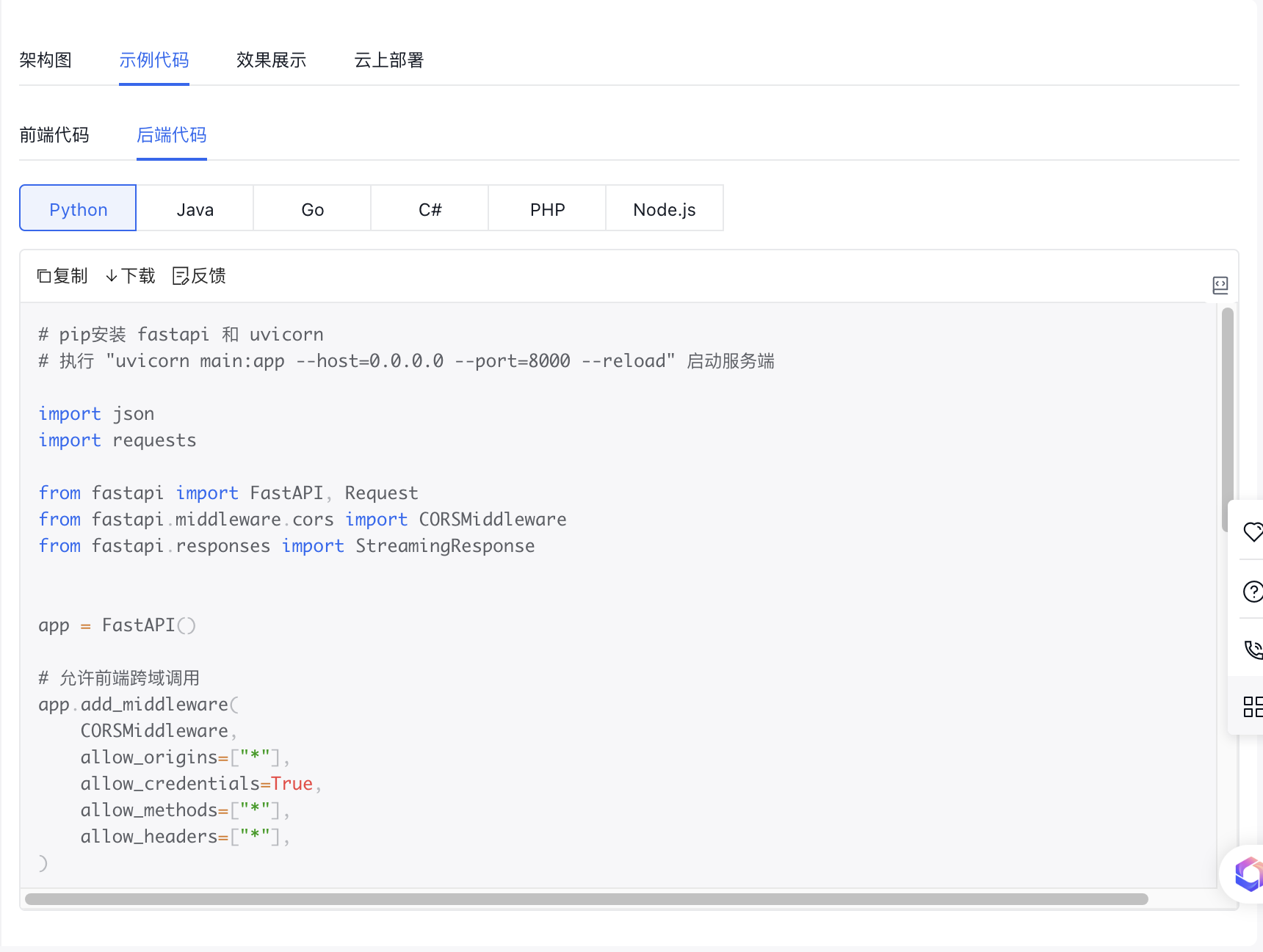
Task: Click the vertical scrollbar of the code block
Action: (1227, 419)
